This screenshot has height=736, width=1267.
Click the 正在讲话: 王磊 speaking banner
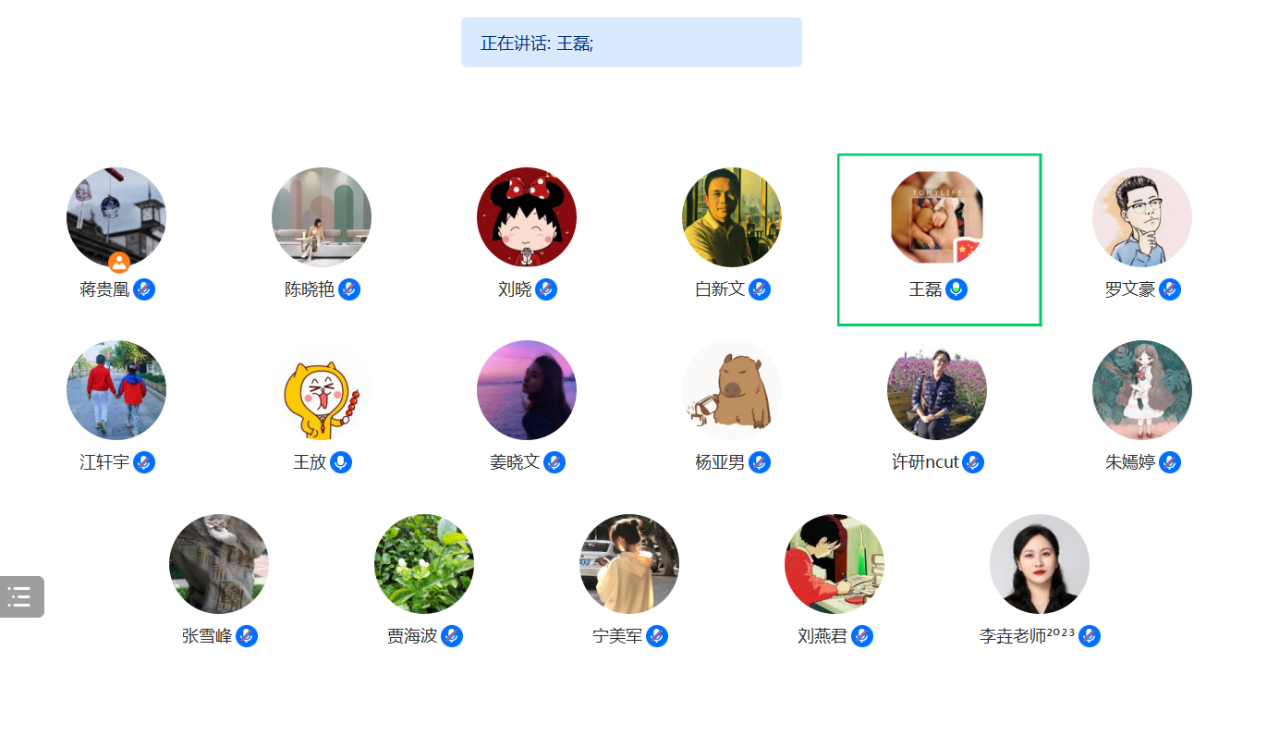[631, 42]
